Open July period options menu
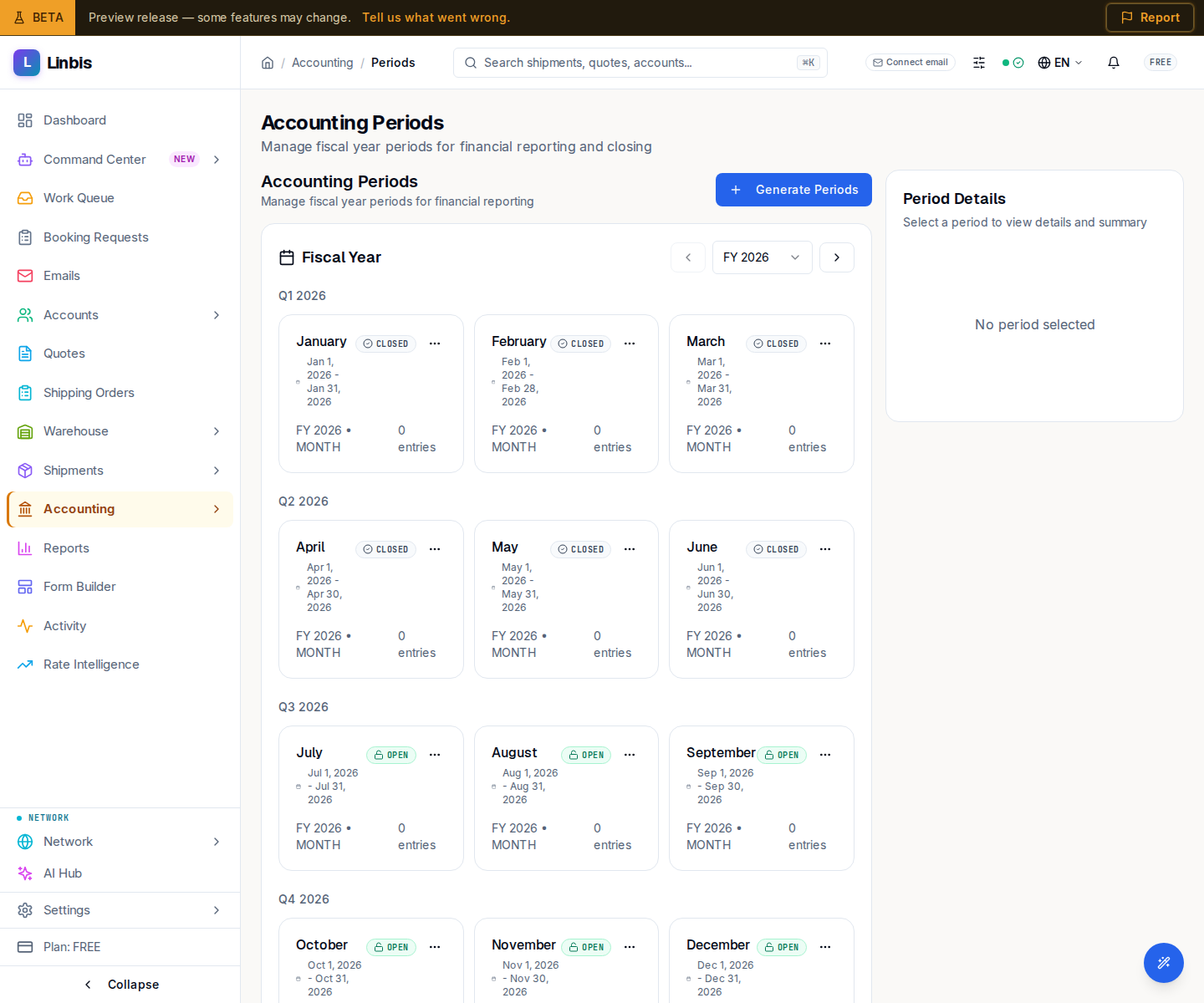The width and height of the screenshot is (1204, 1003). (x=435, y=755)
